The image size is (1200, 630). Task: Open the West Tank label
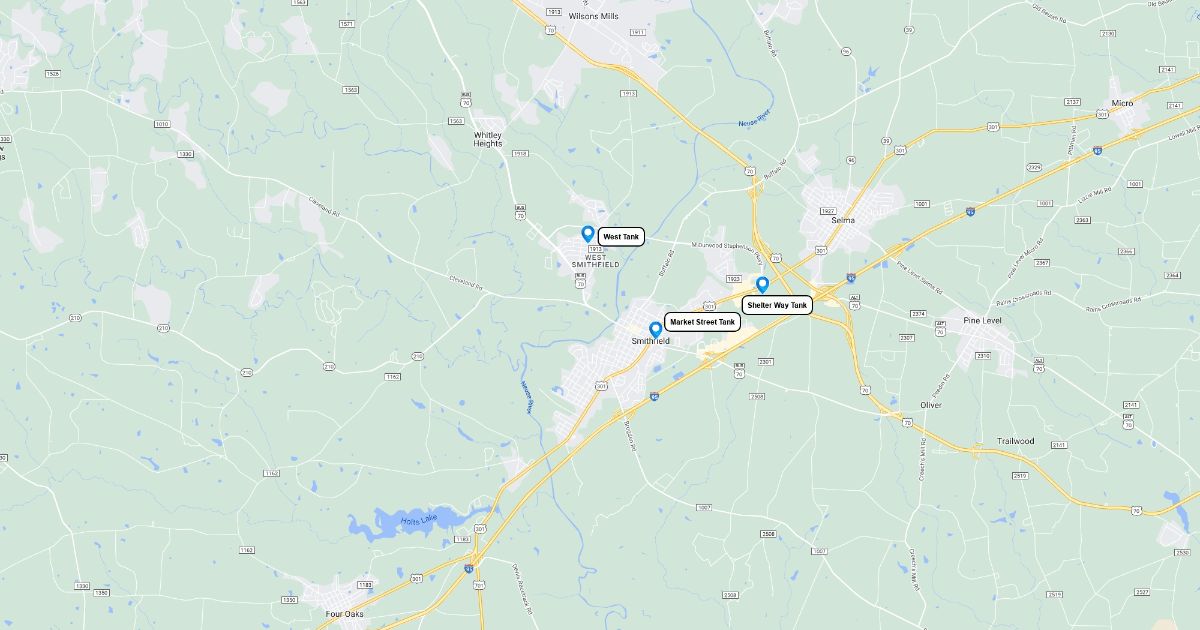[621, 237]
